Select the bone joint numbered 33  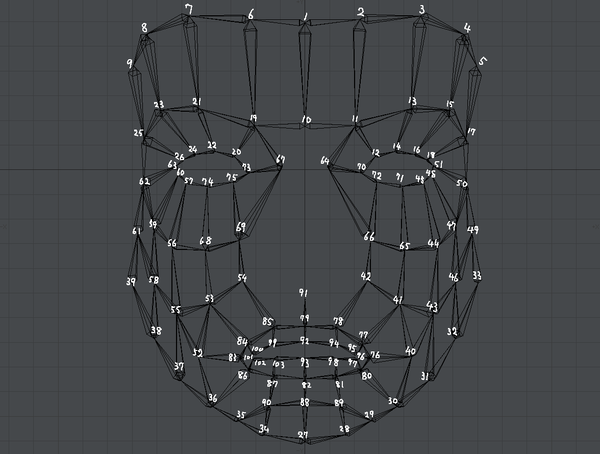tap(477, 276)
